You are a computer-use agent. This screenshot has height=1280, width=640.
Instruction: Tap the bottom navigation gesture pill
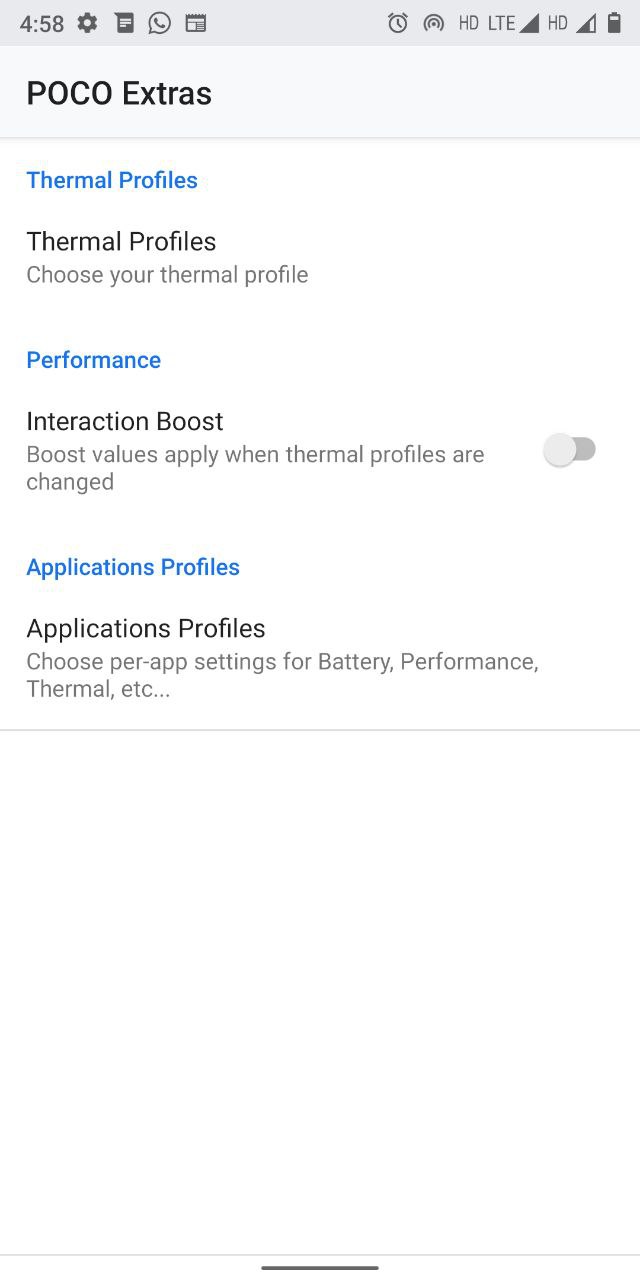[320, 1268]
